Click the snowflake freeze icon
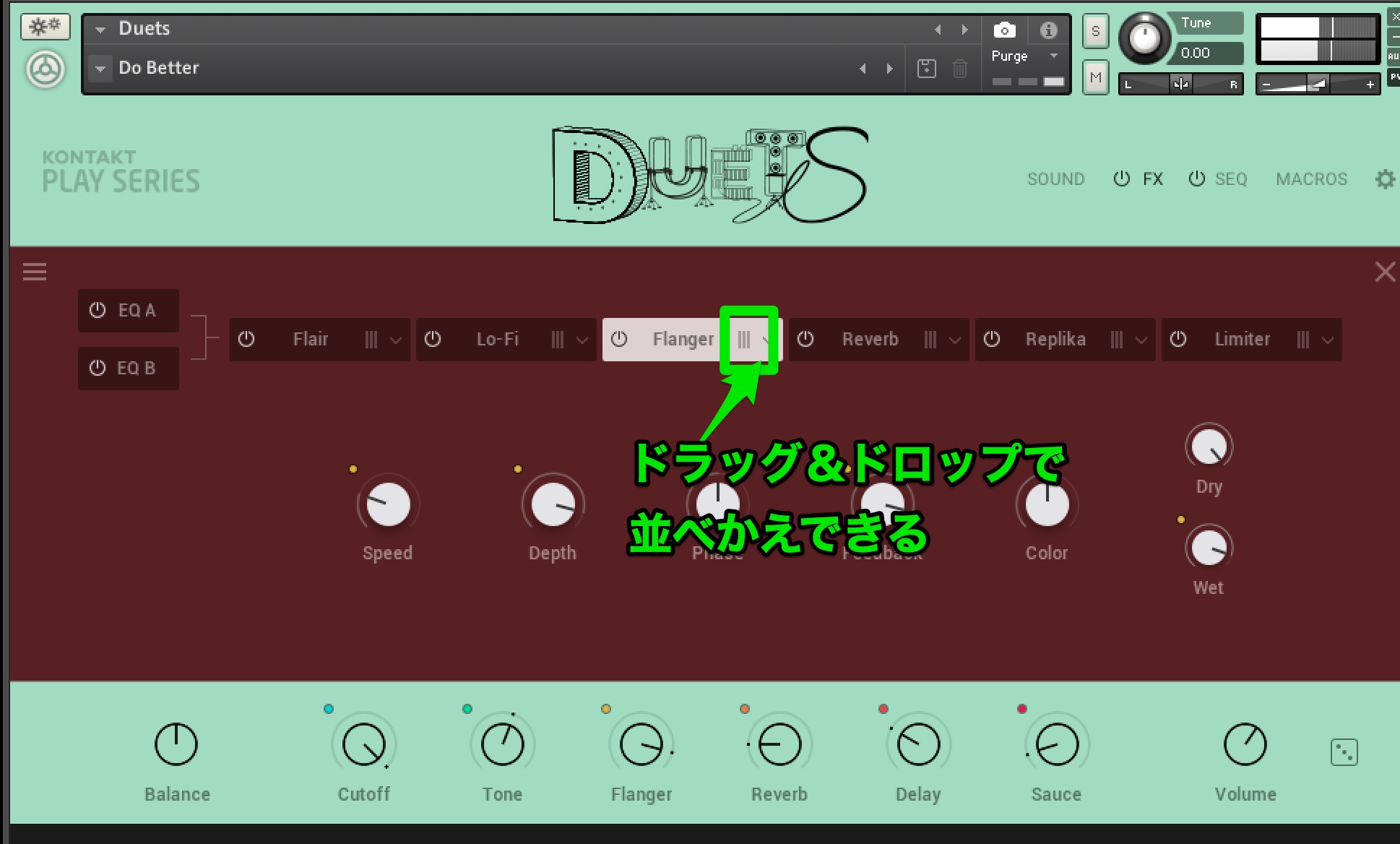The image size is (1400, 844). pyautogui.click(x=46, y=27)
